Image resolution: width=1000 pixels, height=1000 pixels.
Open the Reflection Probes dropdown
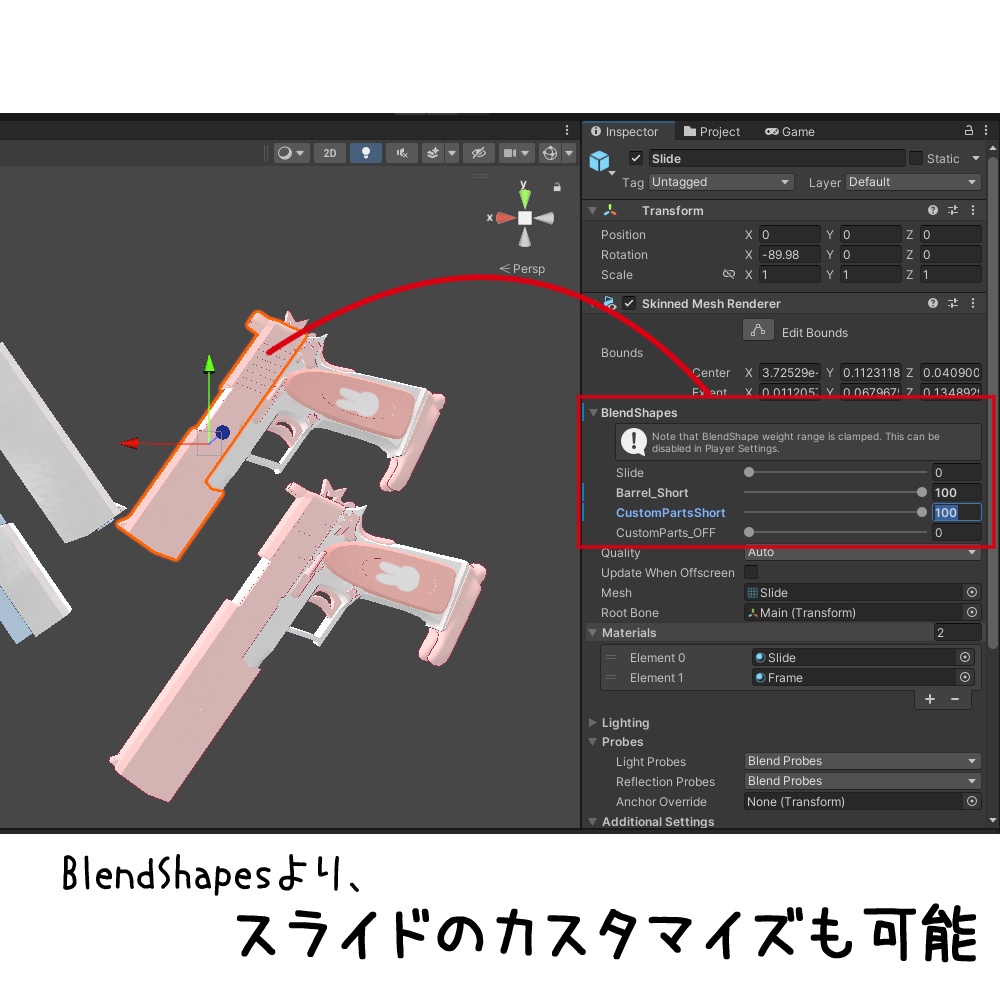click(862, 781)
